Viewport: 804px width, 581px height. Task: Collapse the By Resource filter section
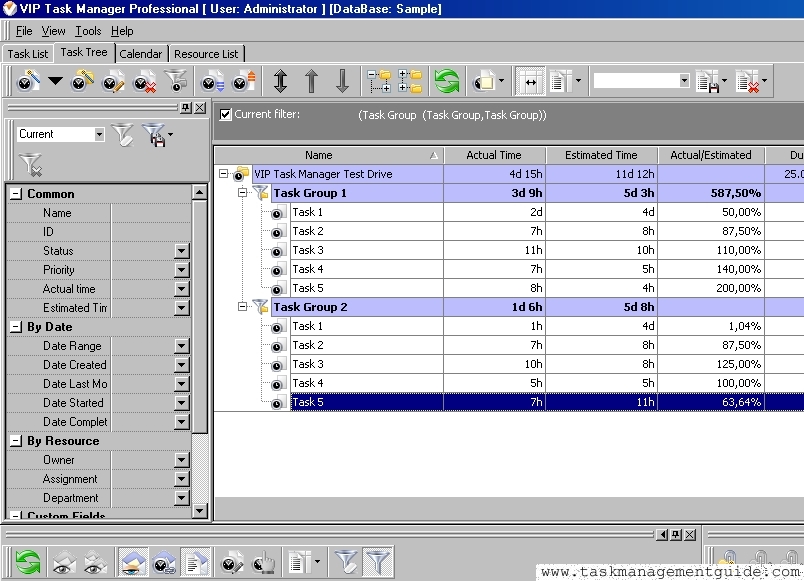pyautogui.click(x=16, y=440)
